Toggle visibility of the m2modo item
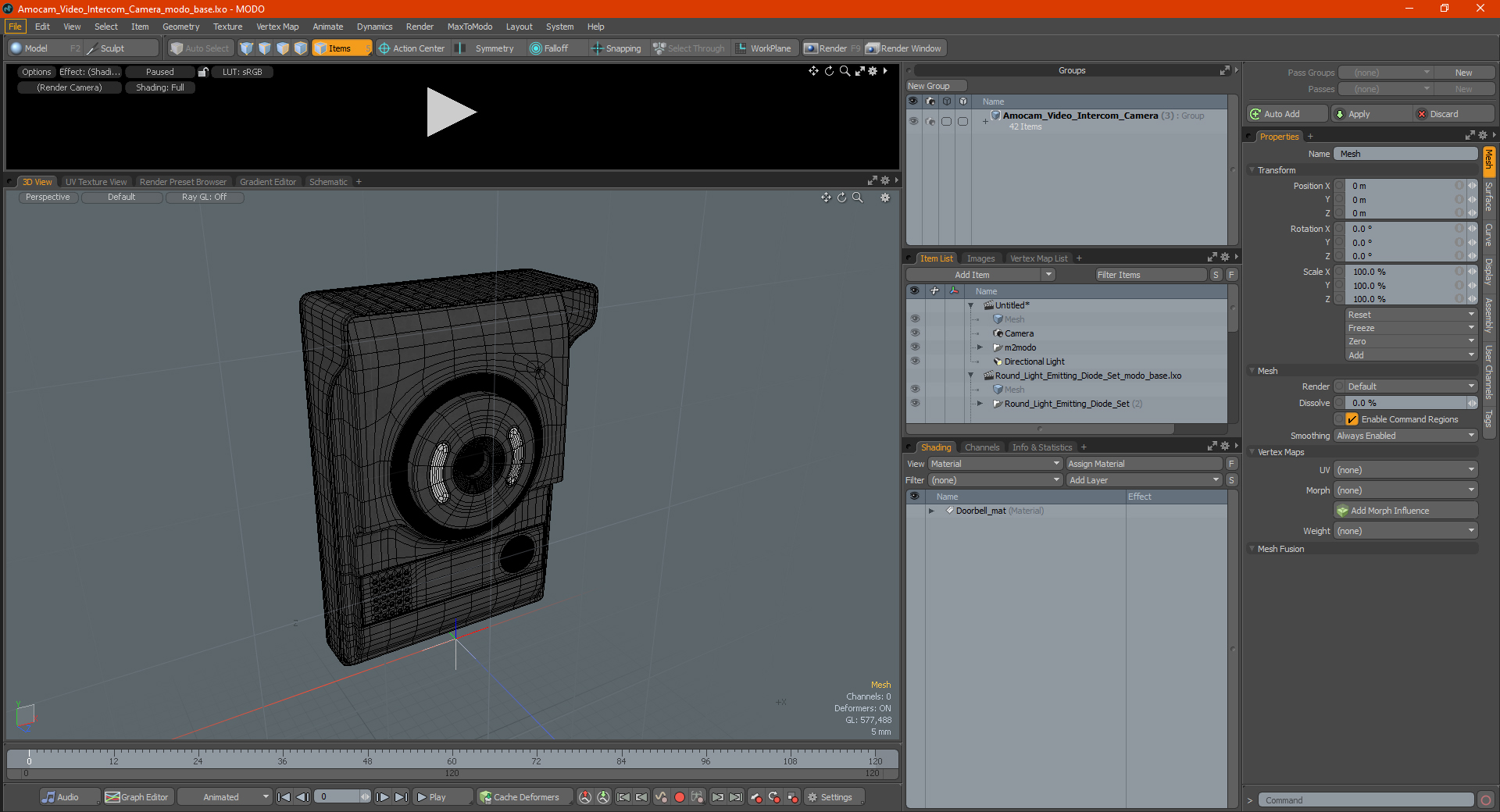 click(x=915, y=347)
